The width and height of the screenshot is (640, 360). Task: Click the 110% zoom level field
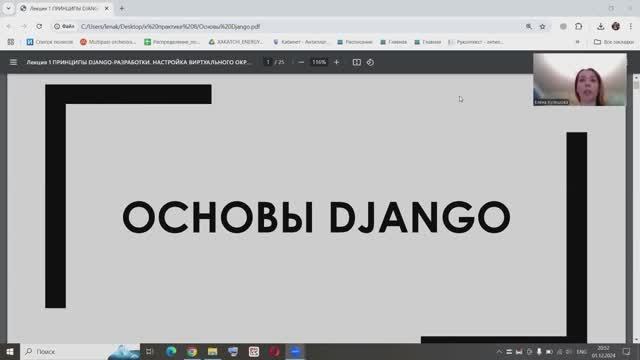(x=319, y=62)
